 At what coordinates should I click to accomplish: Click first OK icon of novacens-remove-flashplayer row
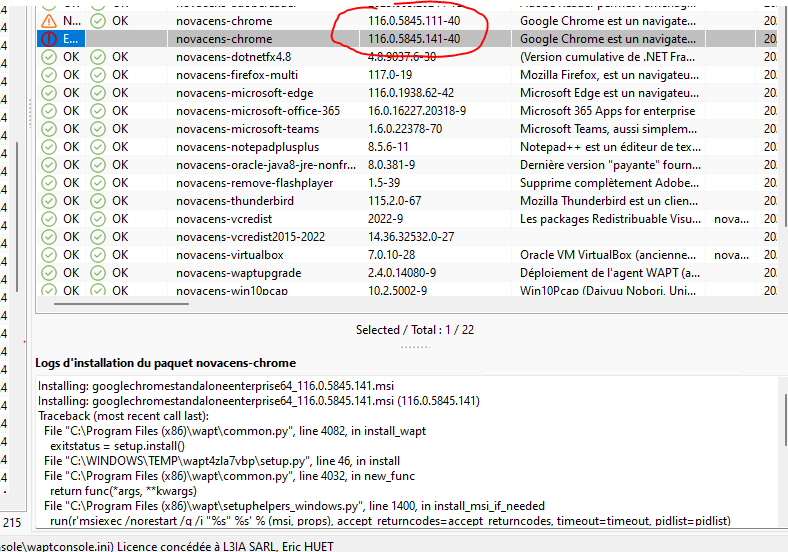(49, 183)
